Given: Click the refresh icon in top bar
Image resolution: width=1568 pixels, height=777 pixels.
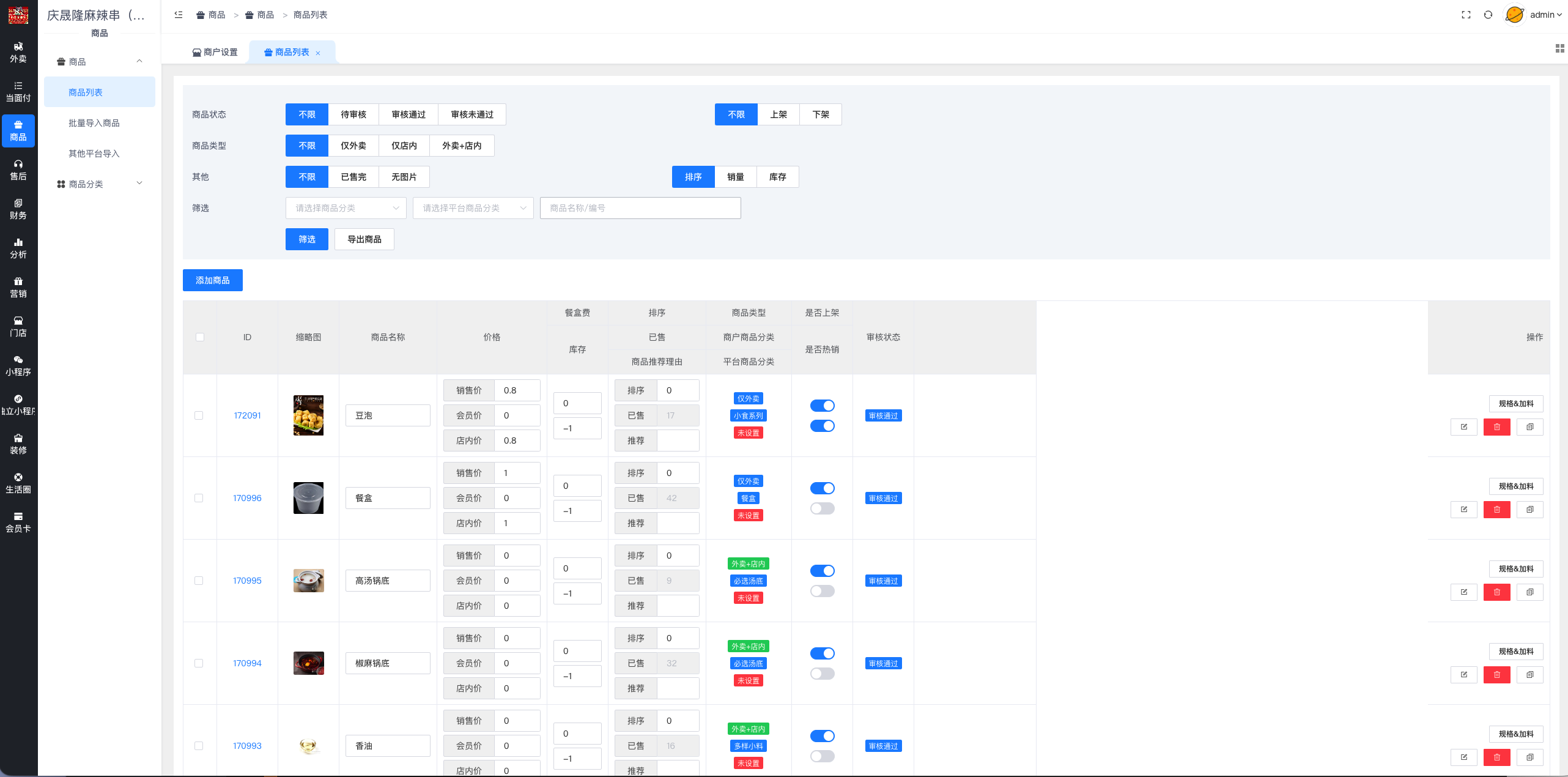Looking at the screenshot, I should (x=1488, y=15).
